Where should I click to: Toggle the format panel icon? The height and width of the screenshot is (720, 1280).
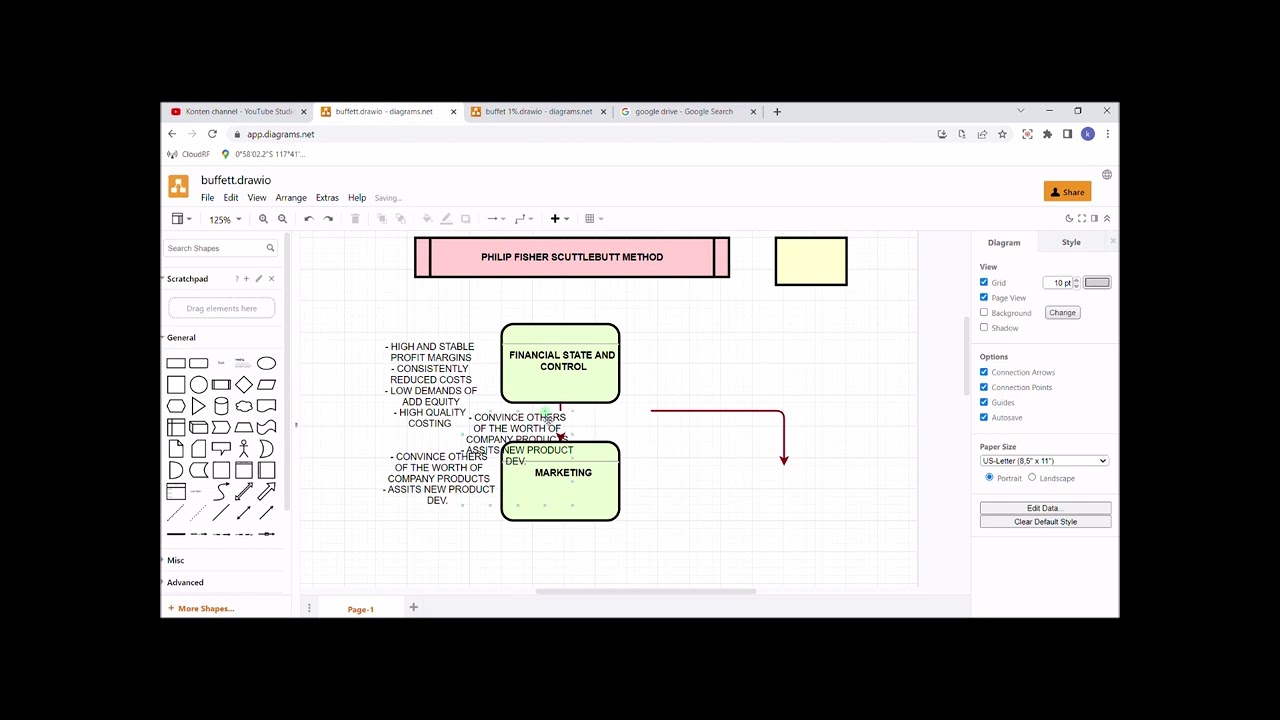tap(1094, 218)
